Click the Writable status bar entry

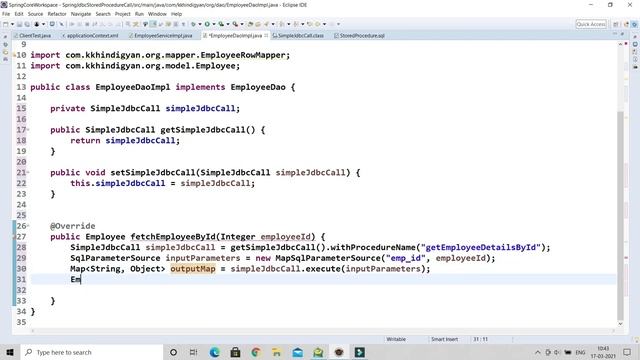coord(396,339)
